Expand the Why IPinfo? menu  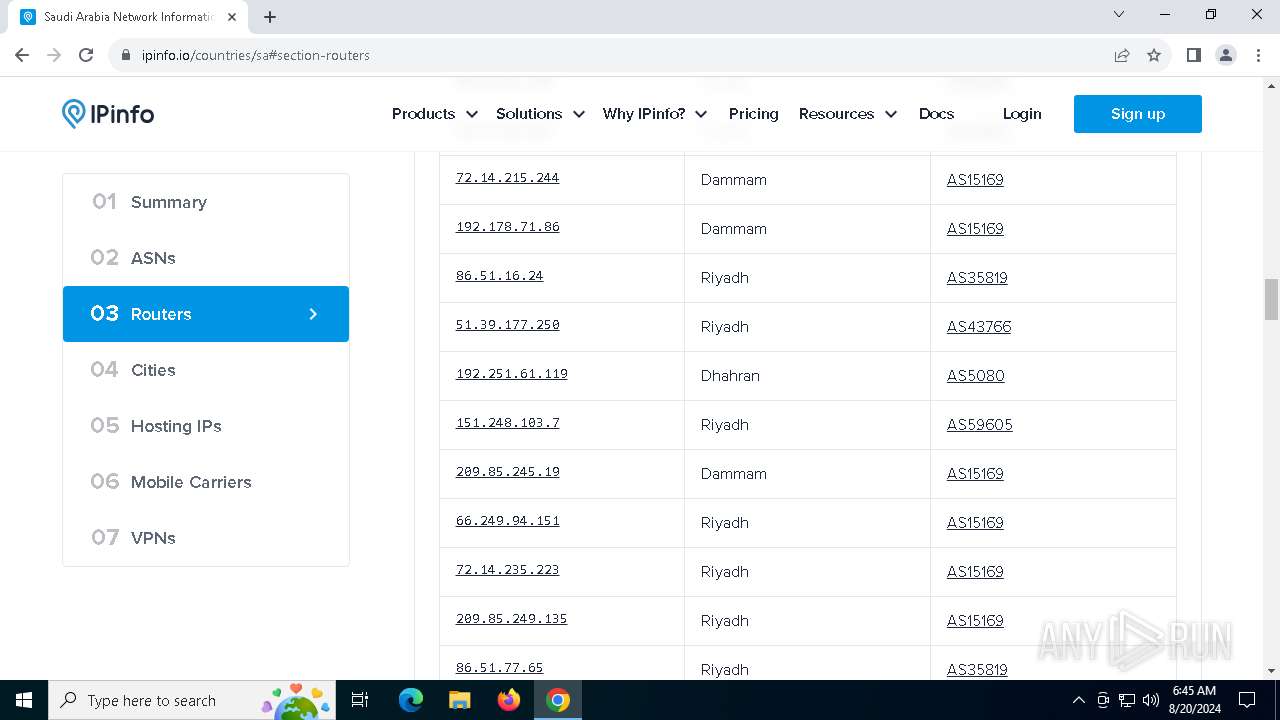pos(655,114)
